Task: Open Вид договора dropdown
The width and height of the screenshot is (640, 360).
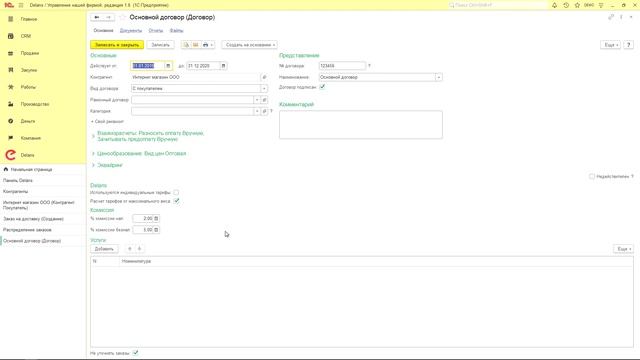Action: point(264,89)
